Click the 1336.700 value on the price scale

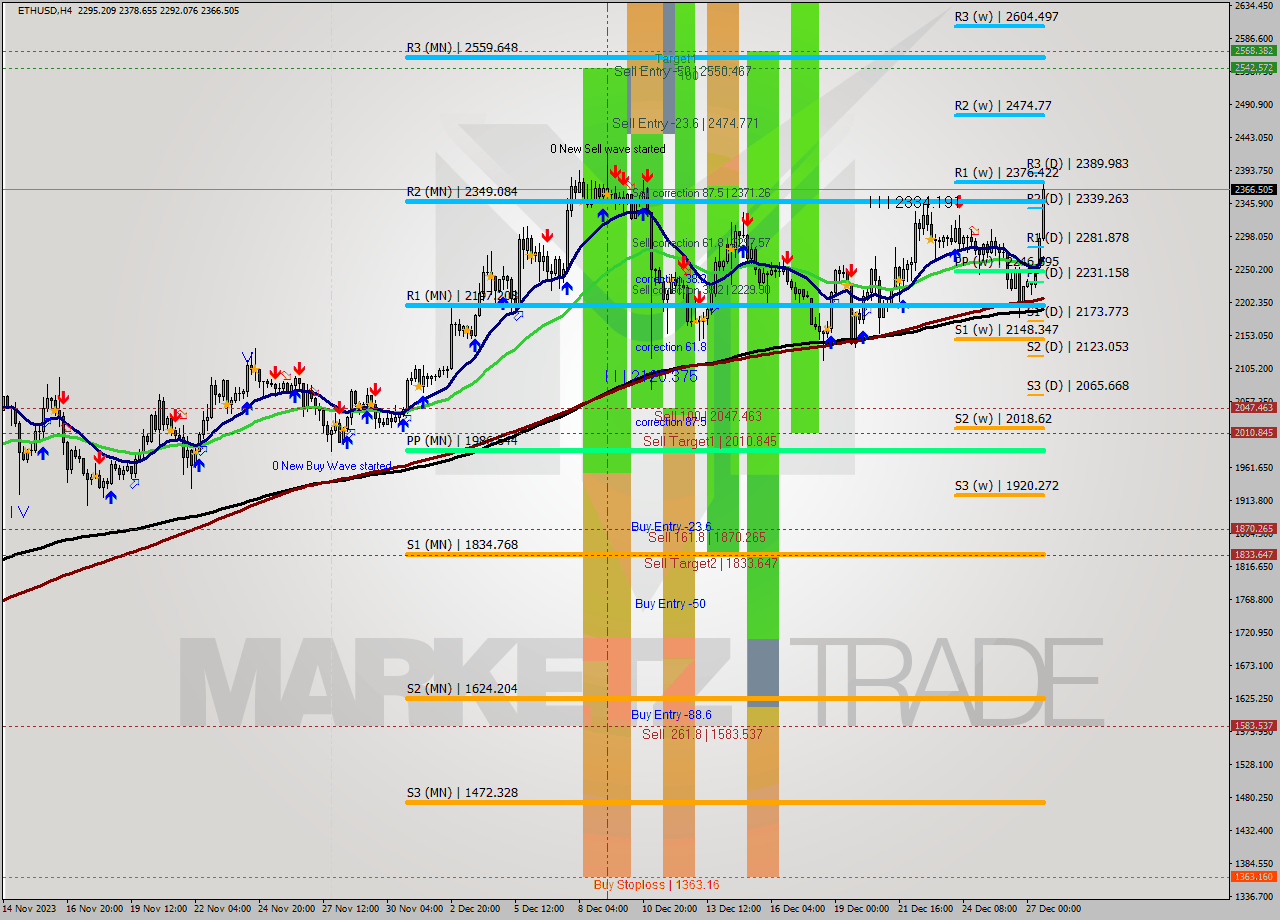pos(1254,897)
